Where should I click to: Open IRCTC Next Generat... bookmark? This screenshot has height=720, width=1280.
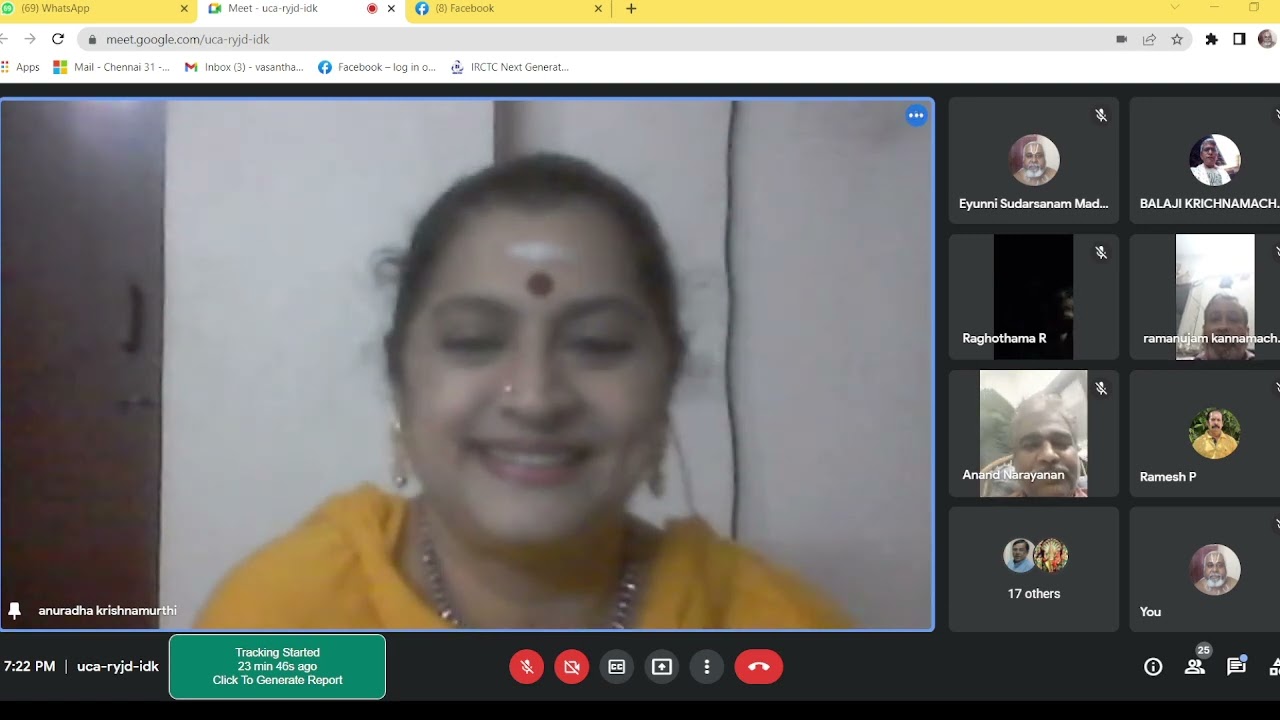point(510,67)
